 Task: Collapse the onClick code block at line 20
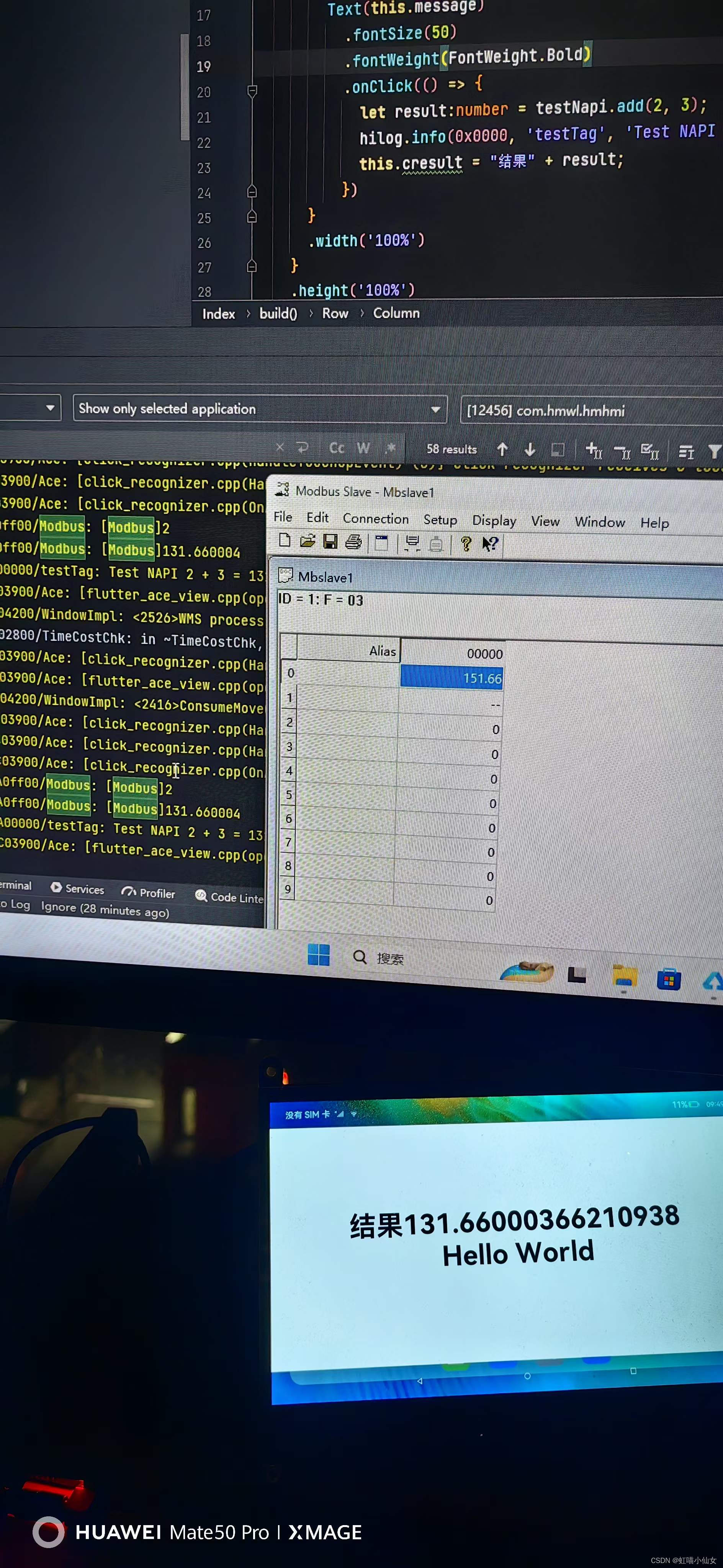252,91
